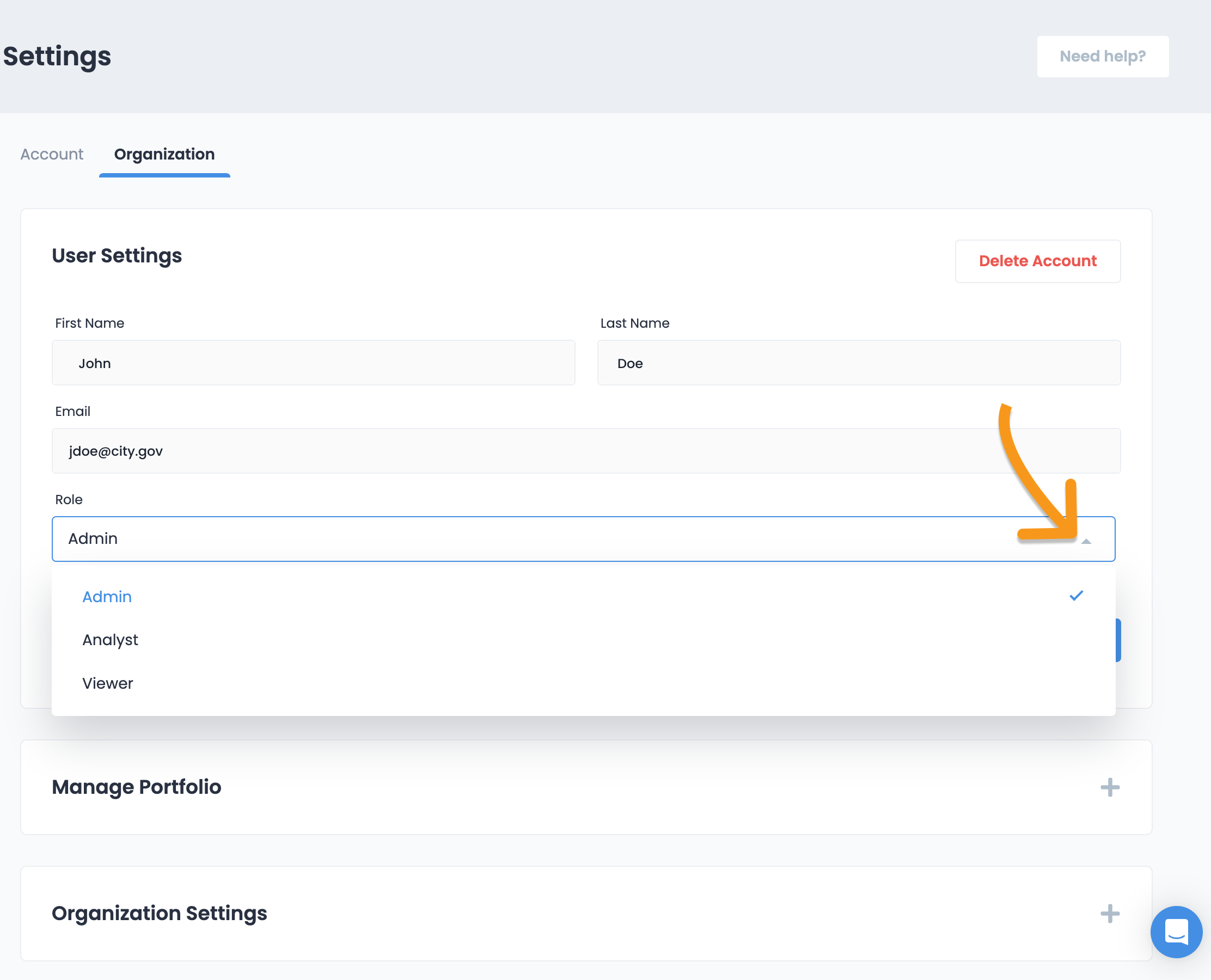The height and width of the screenshot is (980, 1211).
Task: Click the plus icon beside Manage Portfolio
Action: click(x=1109, y=787)
